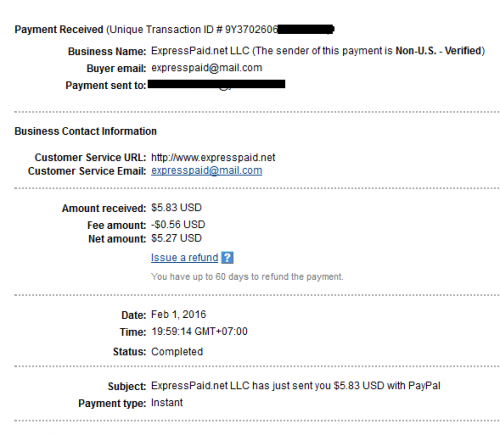Click the Unique Transaction ID number
Screen dimensions: 500x435
[x=279, y=30]
